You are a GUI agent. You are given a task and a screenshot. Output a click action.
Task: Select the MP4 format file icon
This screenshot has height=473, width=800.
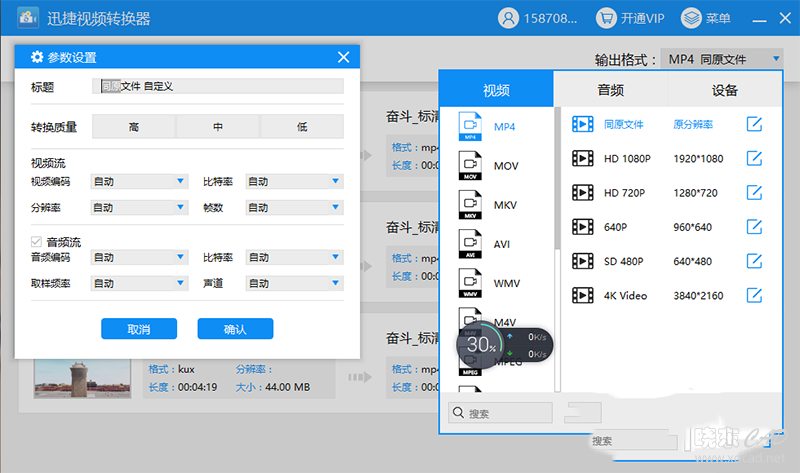point(470,126)
